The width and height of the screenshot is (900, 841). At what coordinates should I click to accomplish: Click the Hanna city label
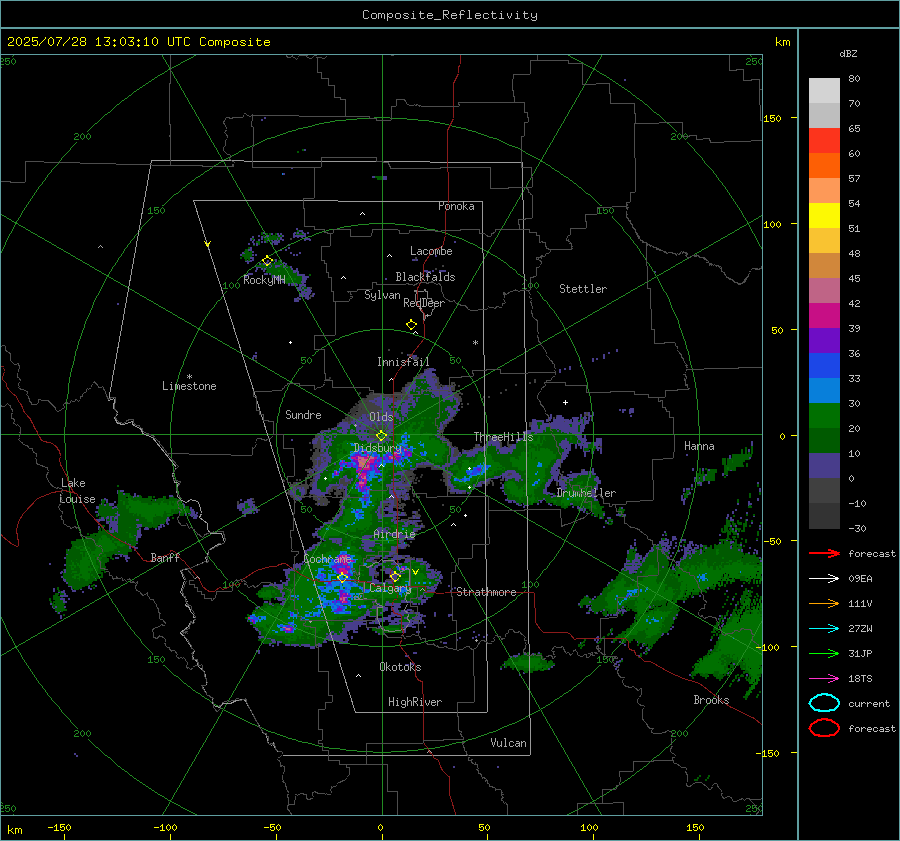699,446
